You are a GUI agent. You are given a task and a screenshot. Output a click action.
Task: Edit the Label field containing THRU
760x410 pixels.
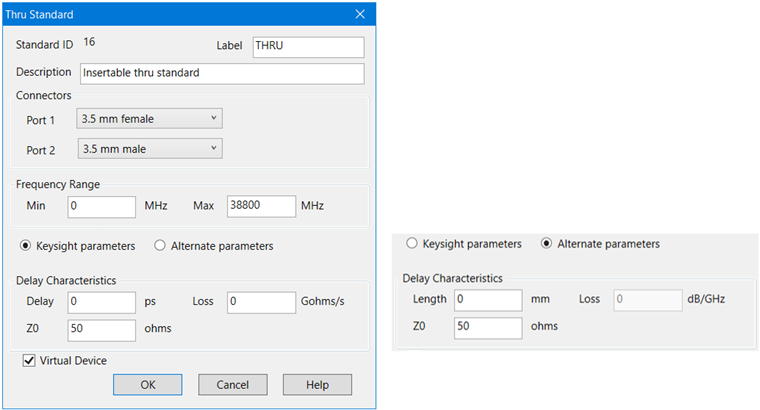pos(308,47)
